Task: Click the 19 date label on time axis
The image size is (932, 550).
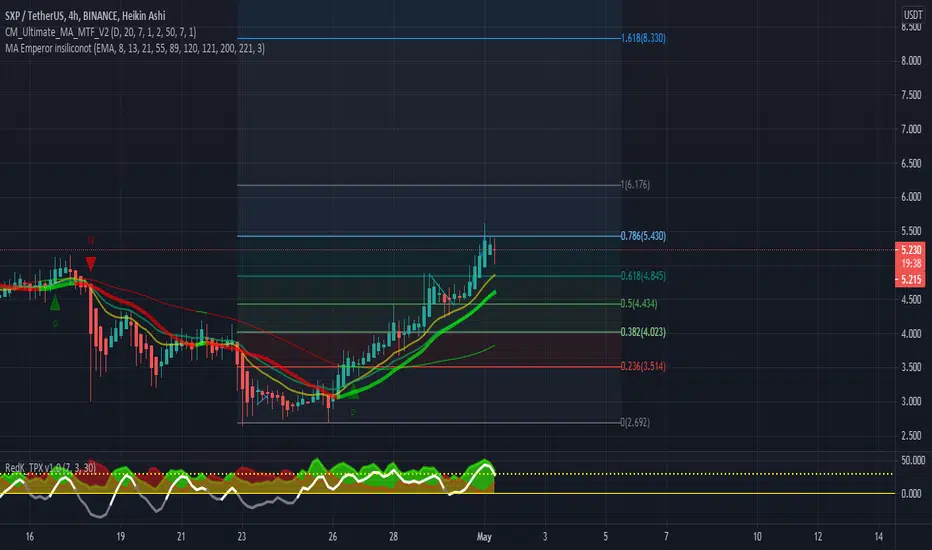Action: coord(120,537)
